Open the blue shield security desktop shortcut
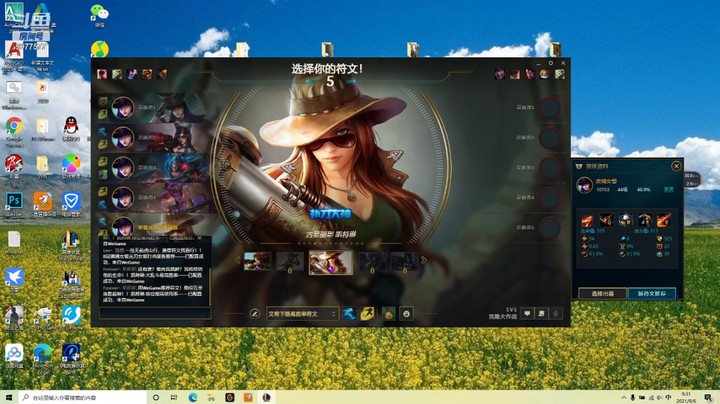Screen dimensions: 720x404 coord(71,204)
